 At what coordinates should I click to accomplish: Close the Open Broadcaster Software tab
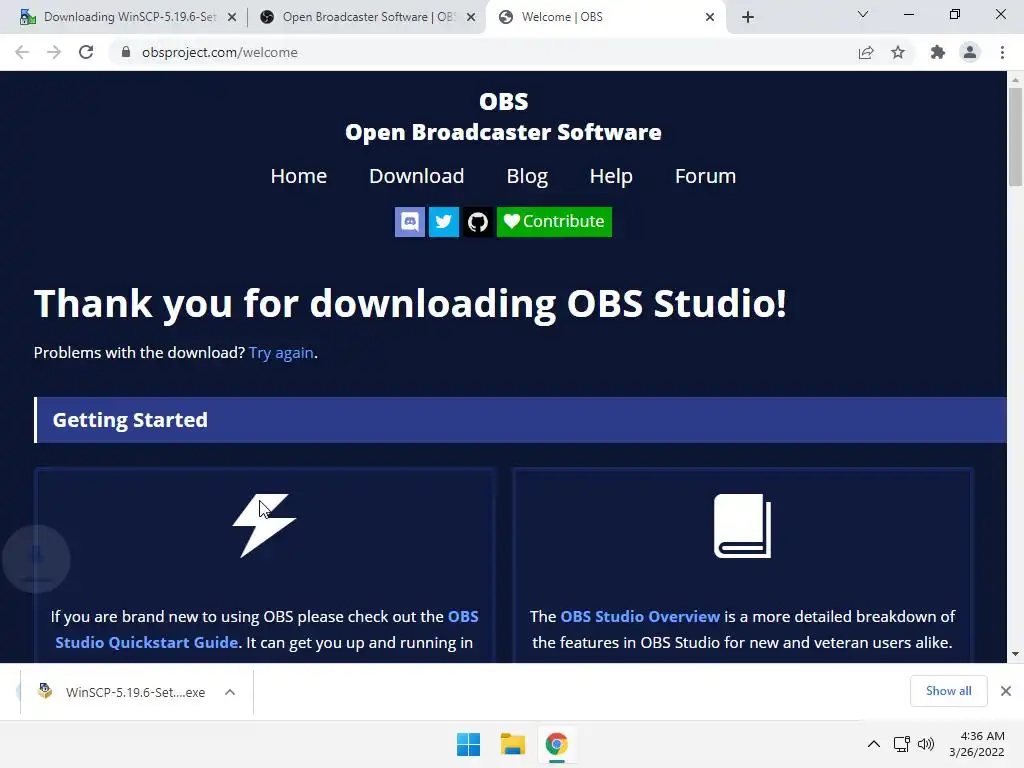coord(471,17)
